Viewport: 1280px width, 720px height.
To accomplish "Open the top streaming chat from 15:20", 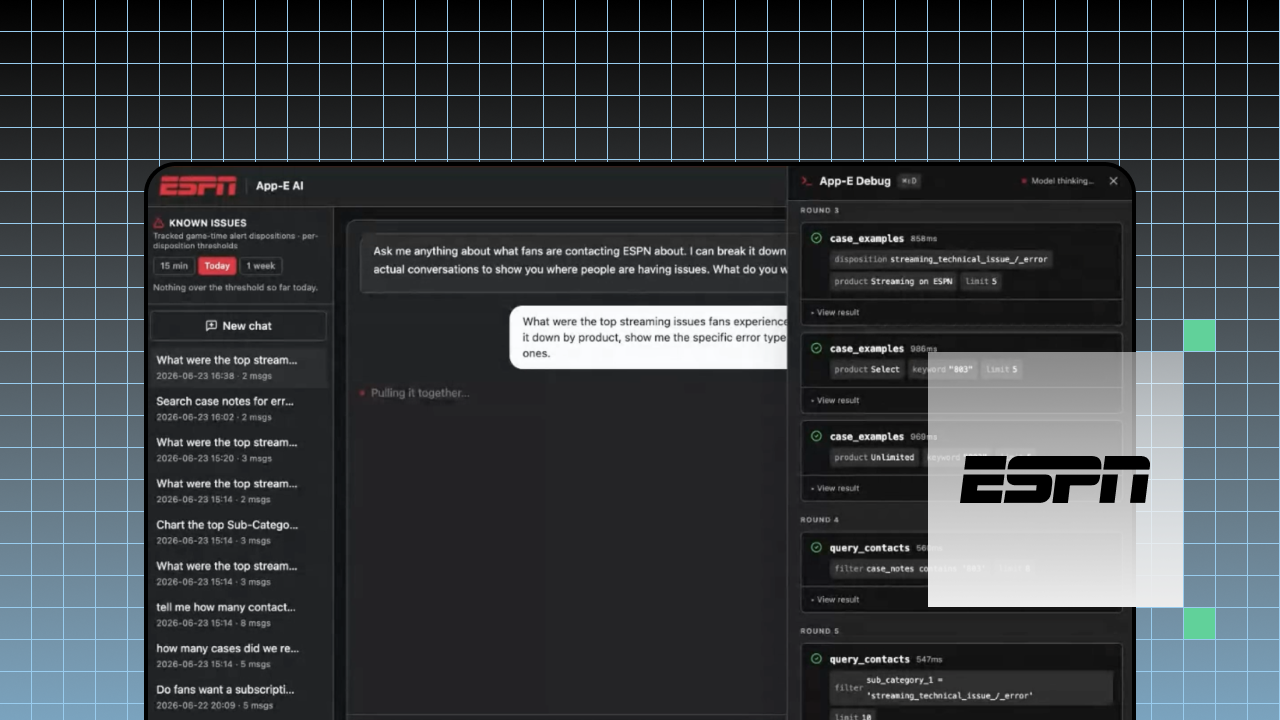I will [238, 449].
